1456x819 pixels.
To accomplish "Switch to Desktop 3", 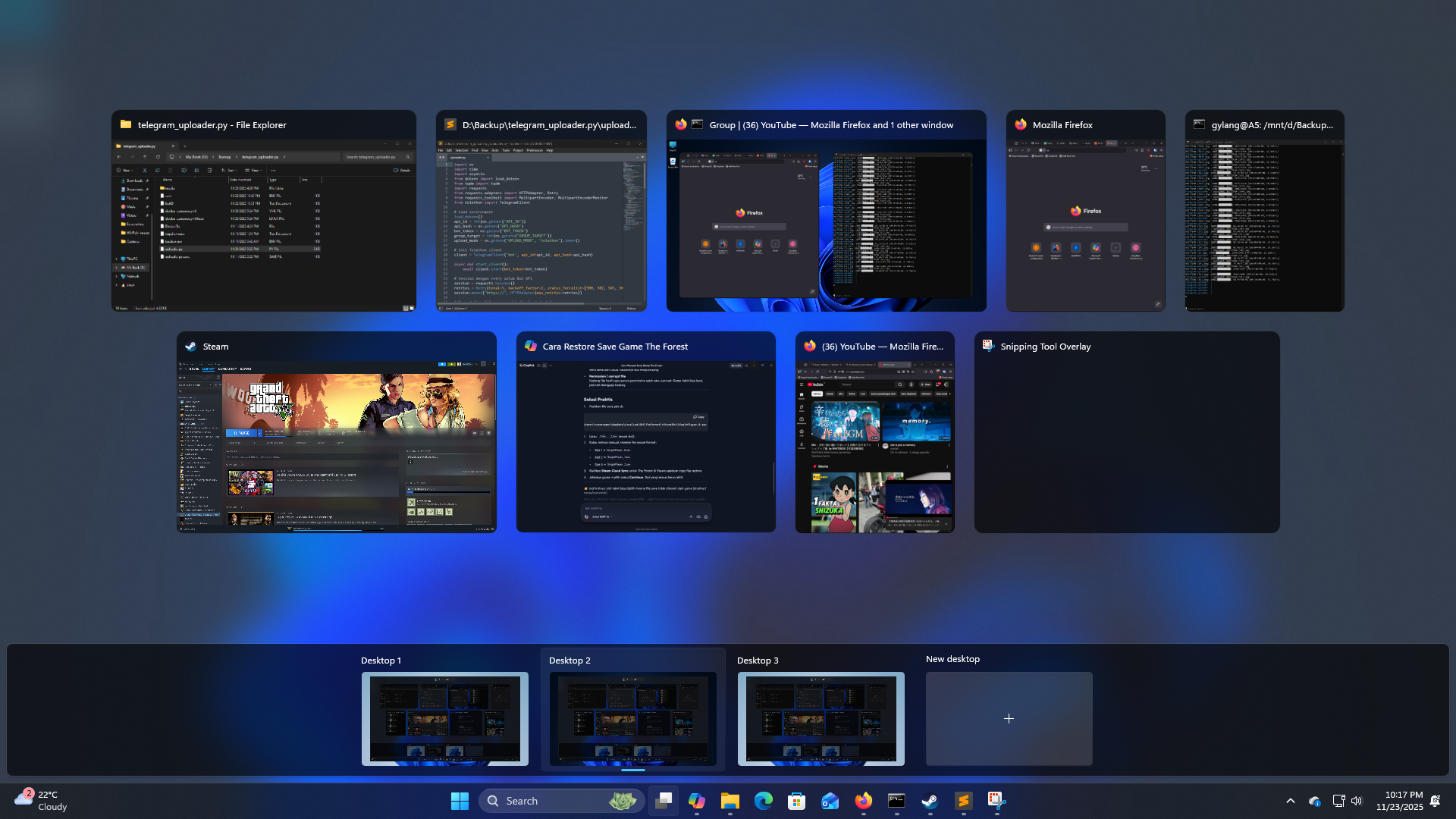I will pos(821,718).
